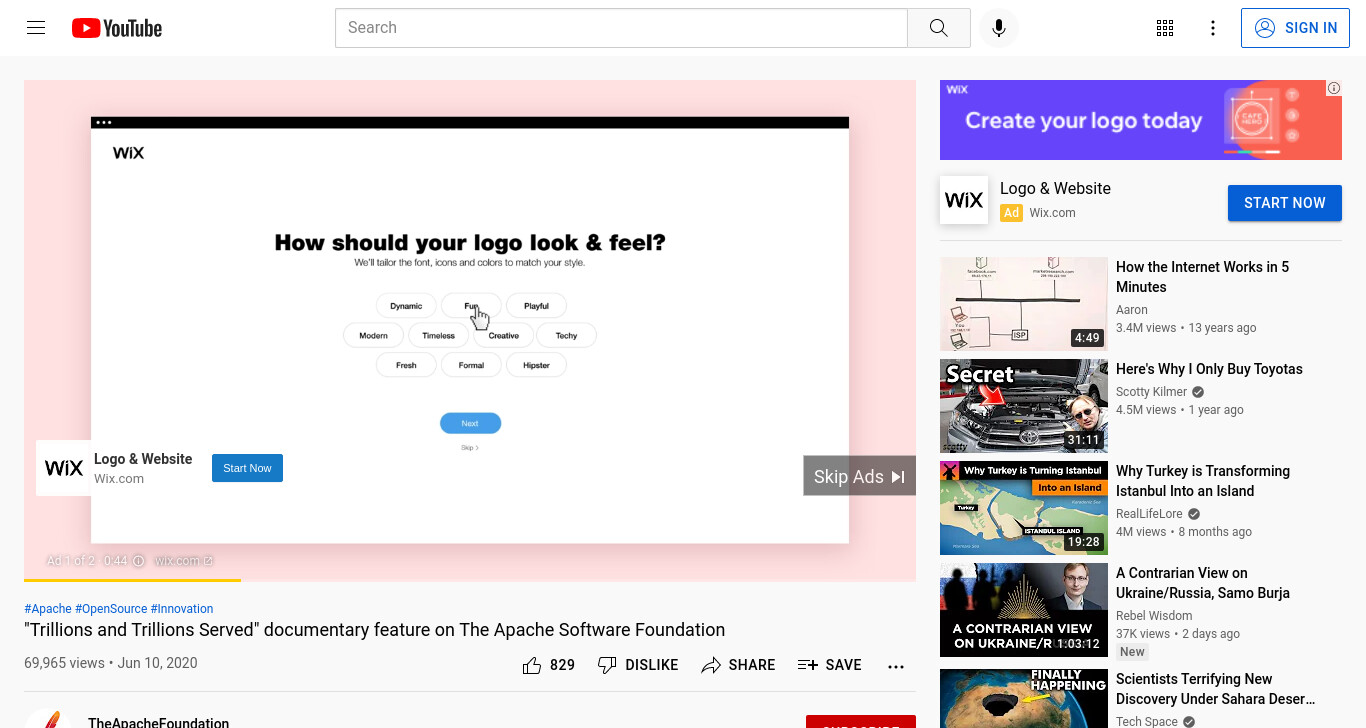Open more actions ellipsis below video
1366x728 pixels.
coord(896,666)
